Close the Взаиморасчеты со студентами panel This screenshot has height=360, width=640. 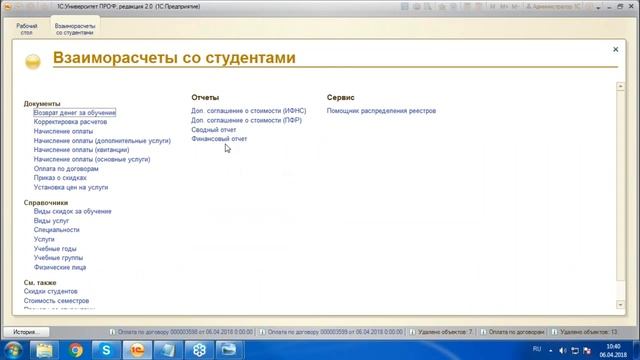coord(616,49)
